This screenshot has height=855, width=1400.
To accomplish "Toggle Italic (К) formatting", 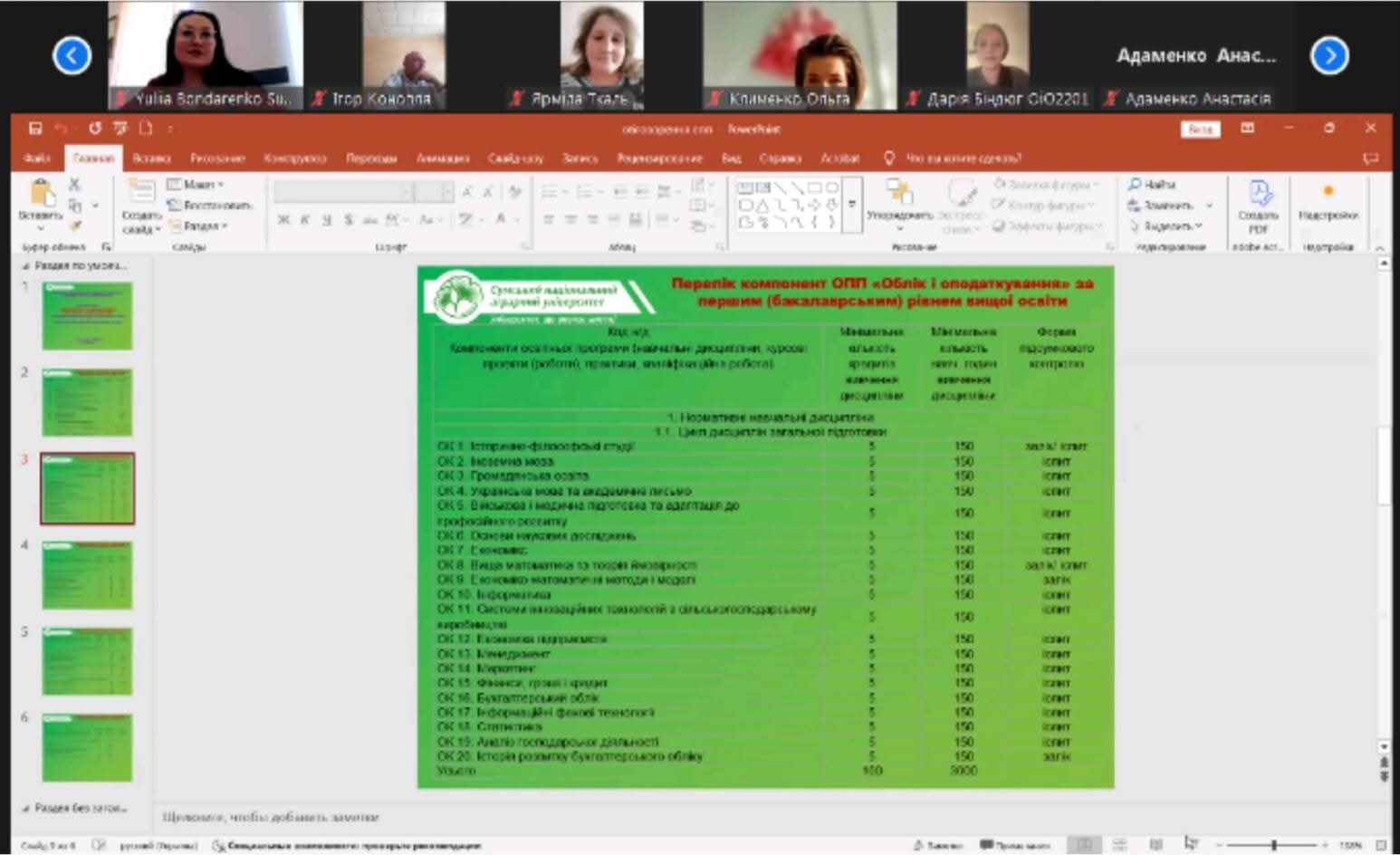I will tap(305, 220).
